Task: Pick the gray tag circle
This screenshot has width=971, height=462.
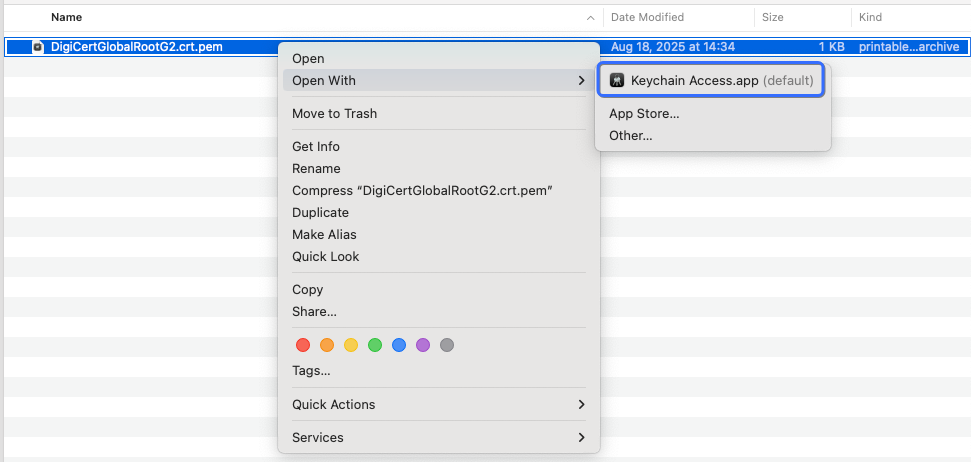Action: (x=447, y=345)
